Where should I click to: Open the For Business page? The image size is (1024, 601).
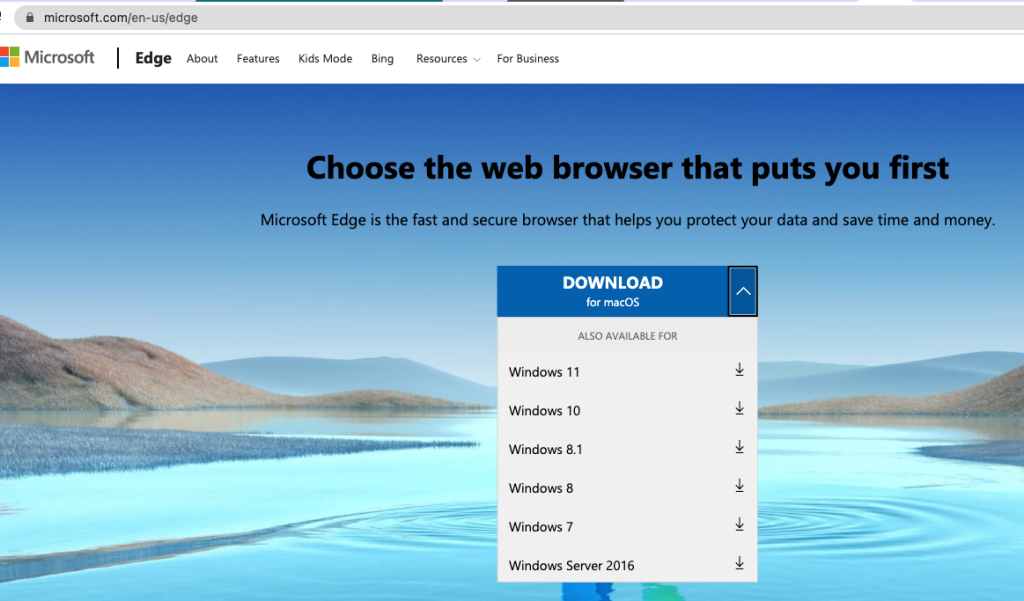coord(527,59)
